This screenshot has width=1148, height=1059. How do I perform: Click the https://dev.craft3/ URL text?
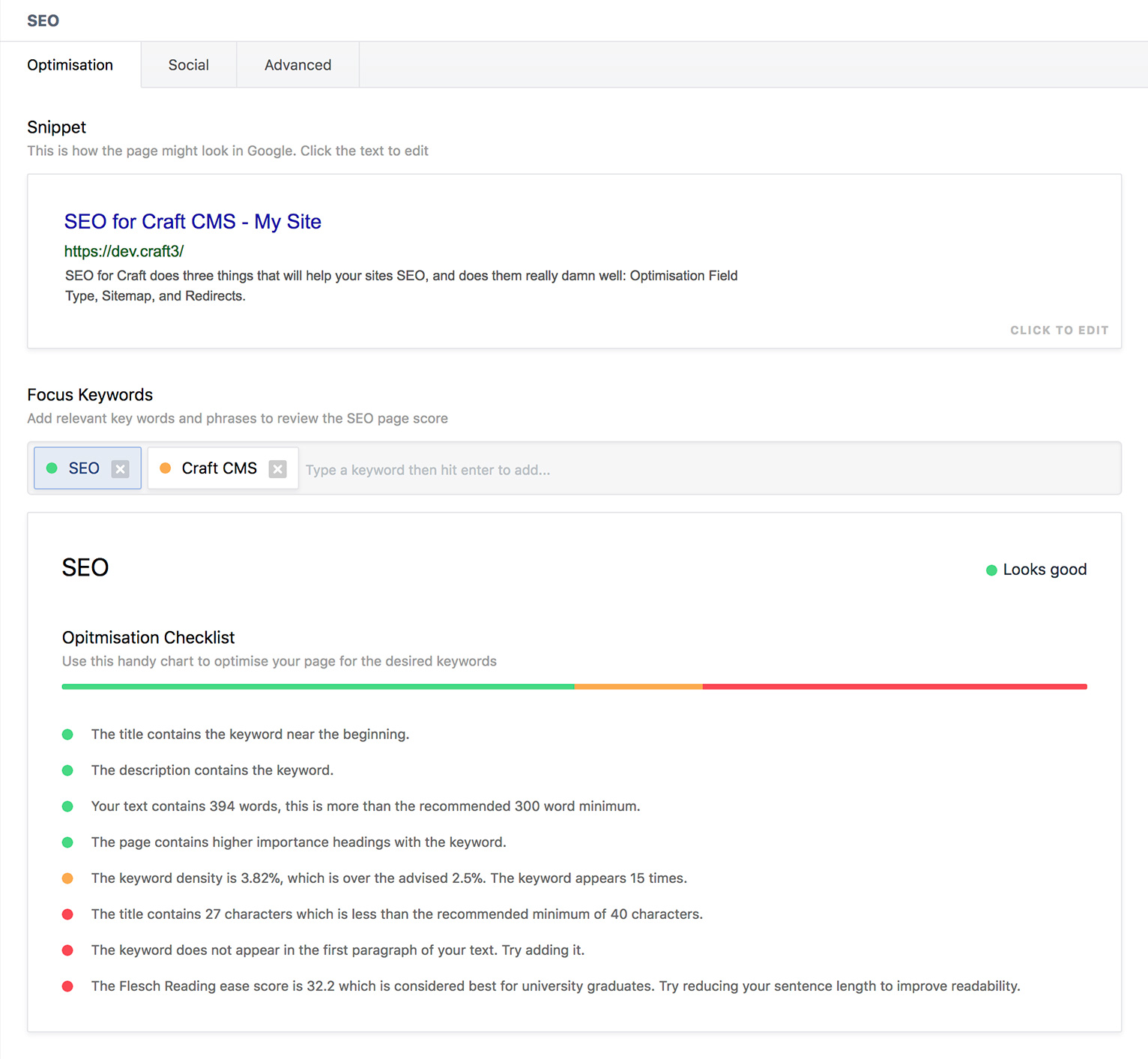124,251
